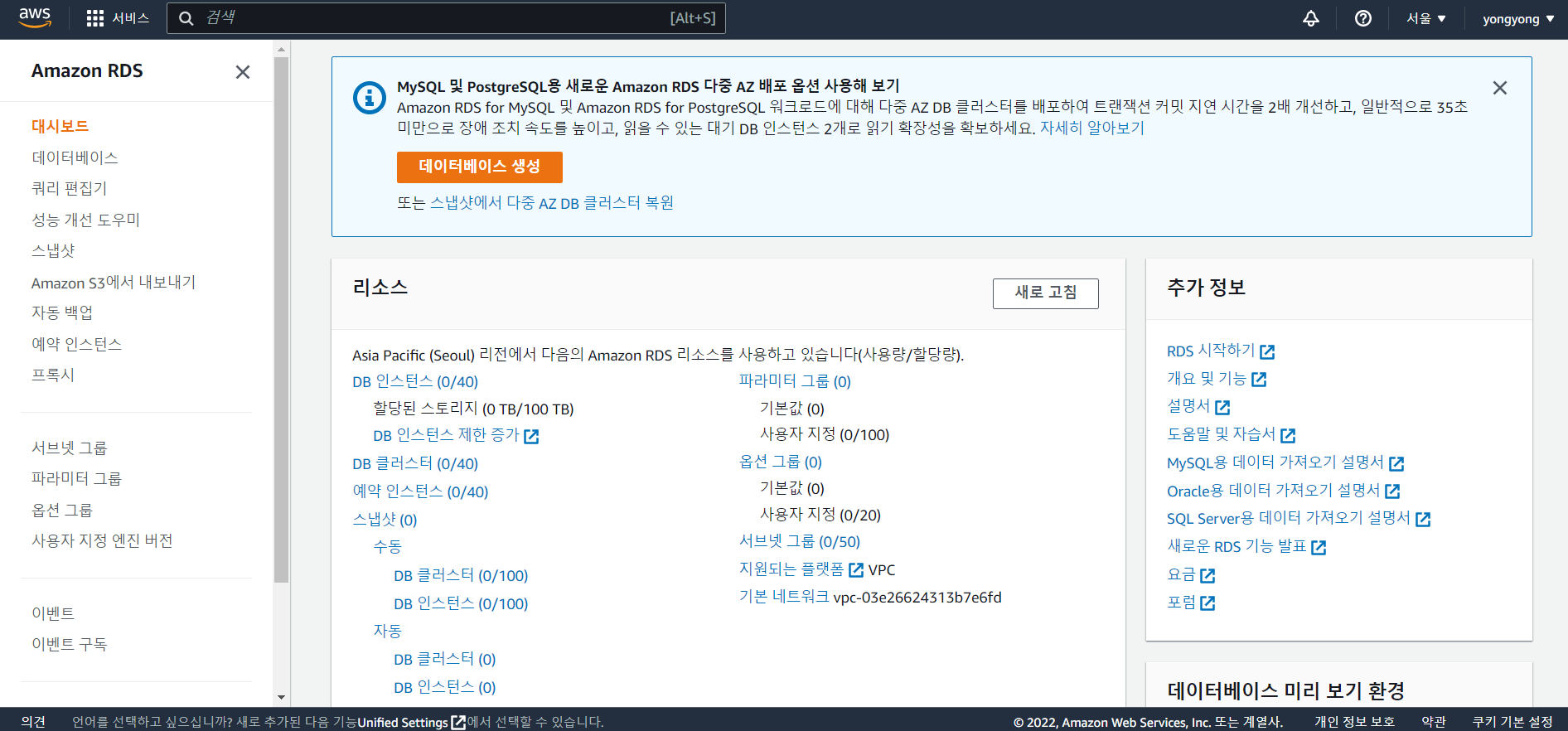The width and height of the screenshot is (1568, 731).
Task: Click the 새로 고침 refresh button
Action: (1046, 293)
